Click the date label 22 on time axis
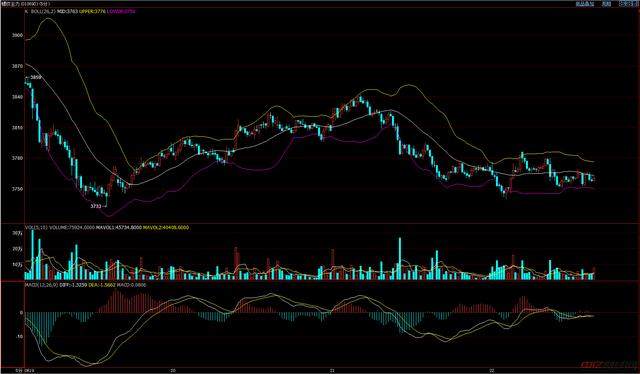Screen dimensions: 640x374 click(x=492, y=370)
